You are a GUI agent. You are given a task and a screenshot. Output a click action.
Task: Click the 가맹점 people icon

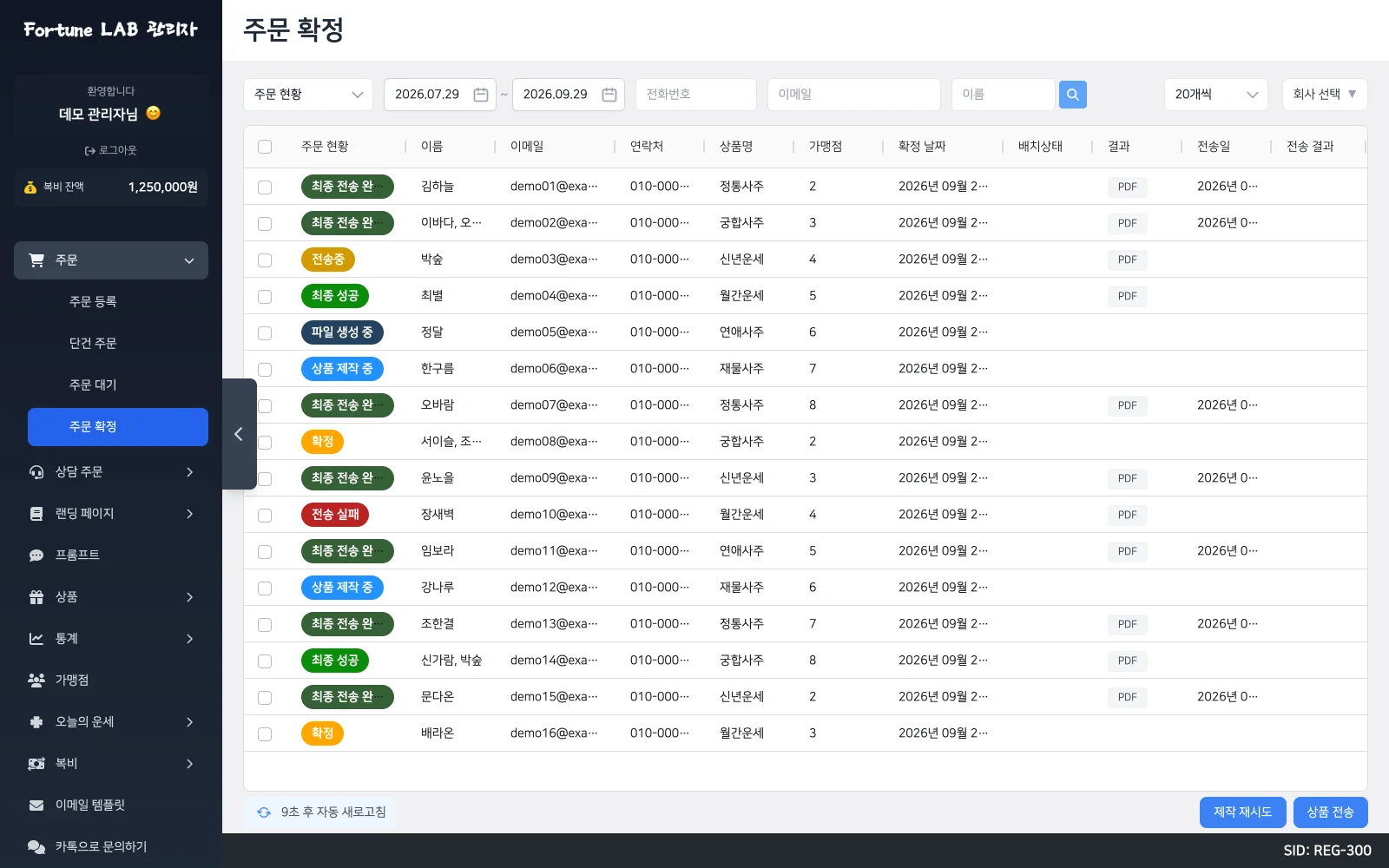tap(36, 681)
